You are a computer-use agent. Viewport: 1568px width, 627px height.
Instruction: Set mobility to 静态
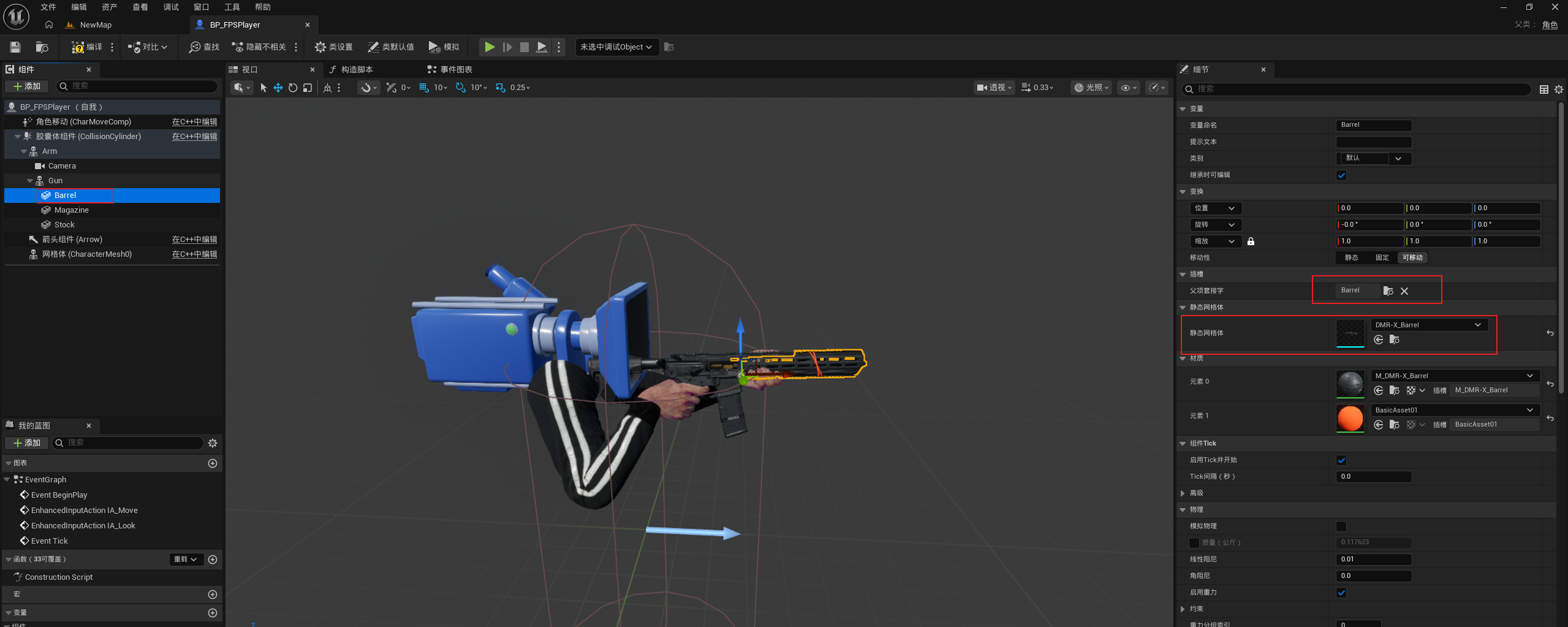1352,258
